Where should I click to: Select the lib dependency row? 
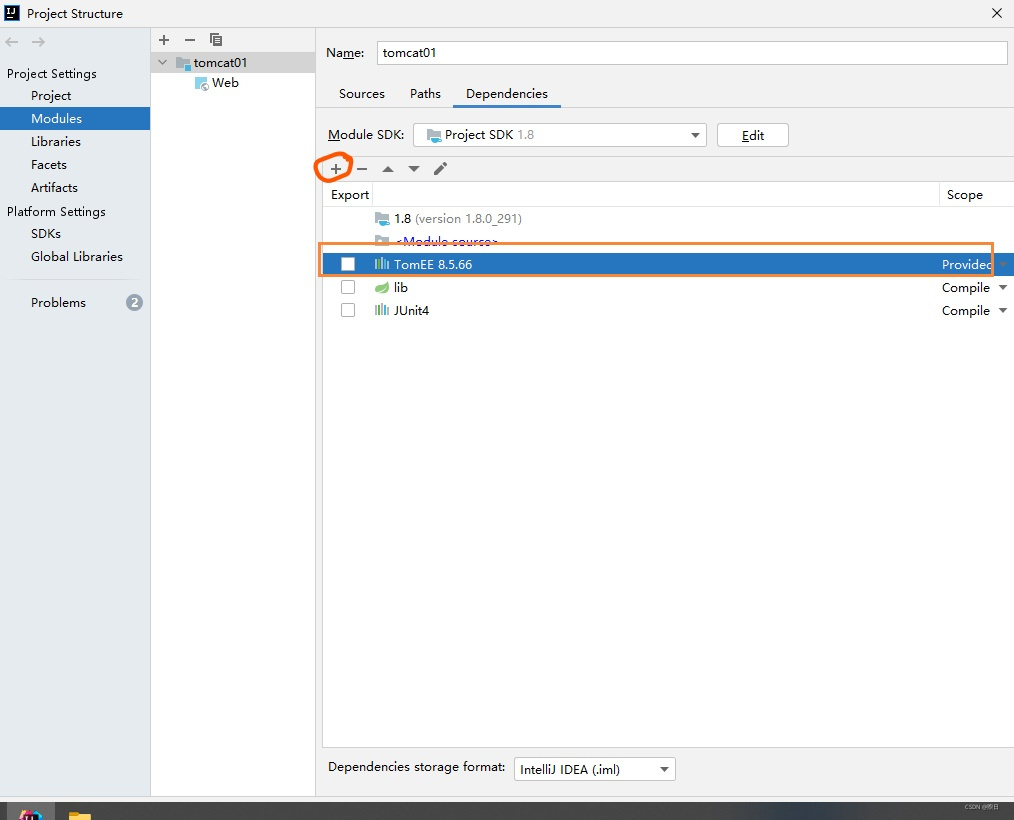(668, 288)
